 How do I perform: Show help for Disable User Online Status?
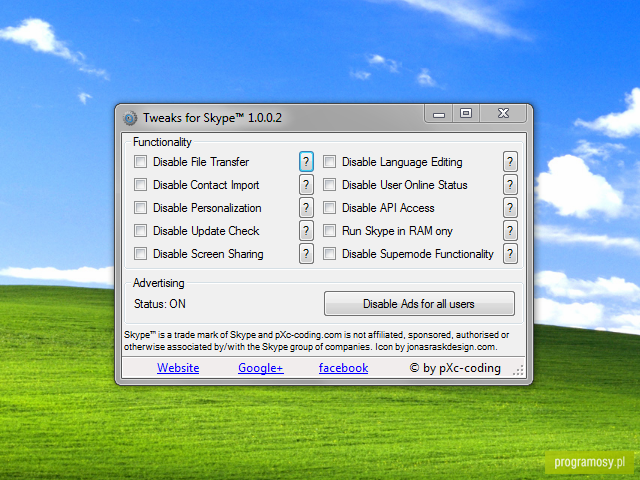[x=510, y=185]
